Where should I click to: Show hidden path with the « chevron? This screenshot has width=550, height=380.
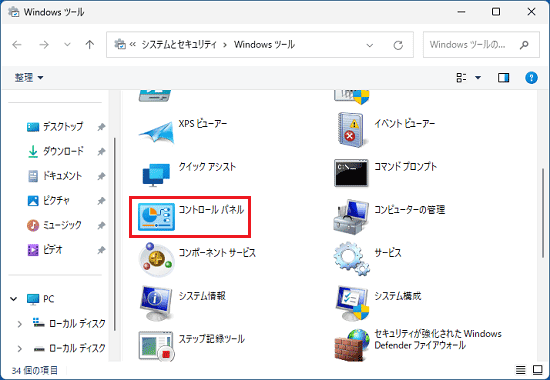point(133,45)
